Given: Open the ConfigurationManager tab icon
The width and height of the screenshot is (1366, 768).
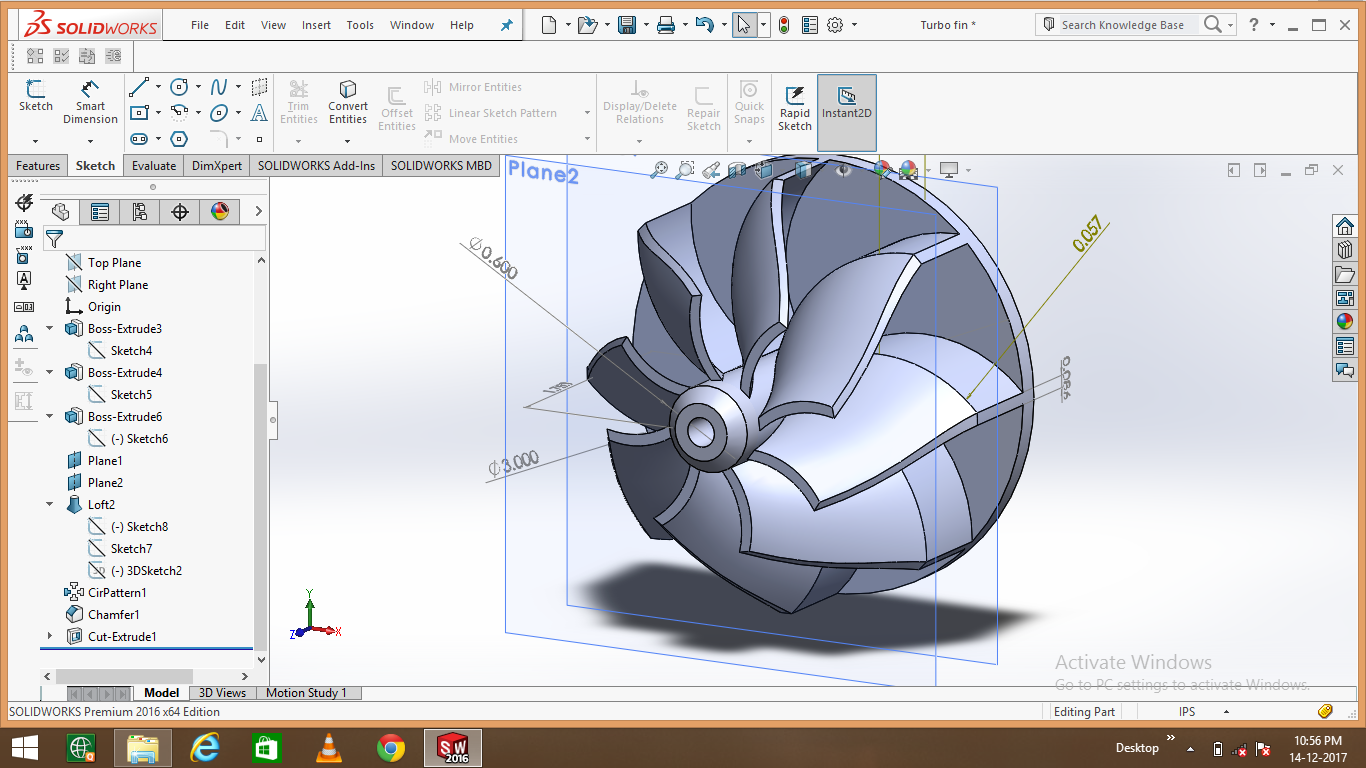Looking at the screenshot, I should coord(139,212).
